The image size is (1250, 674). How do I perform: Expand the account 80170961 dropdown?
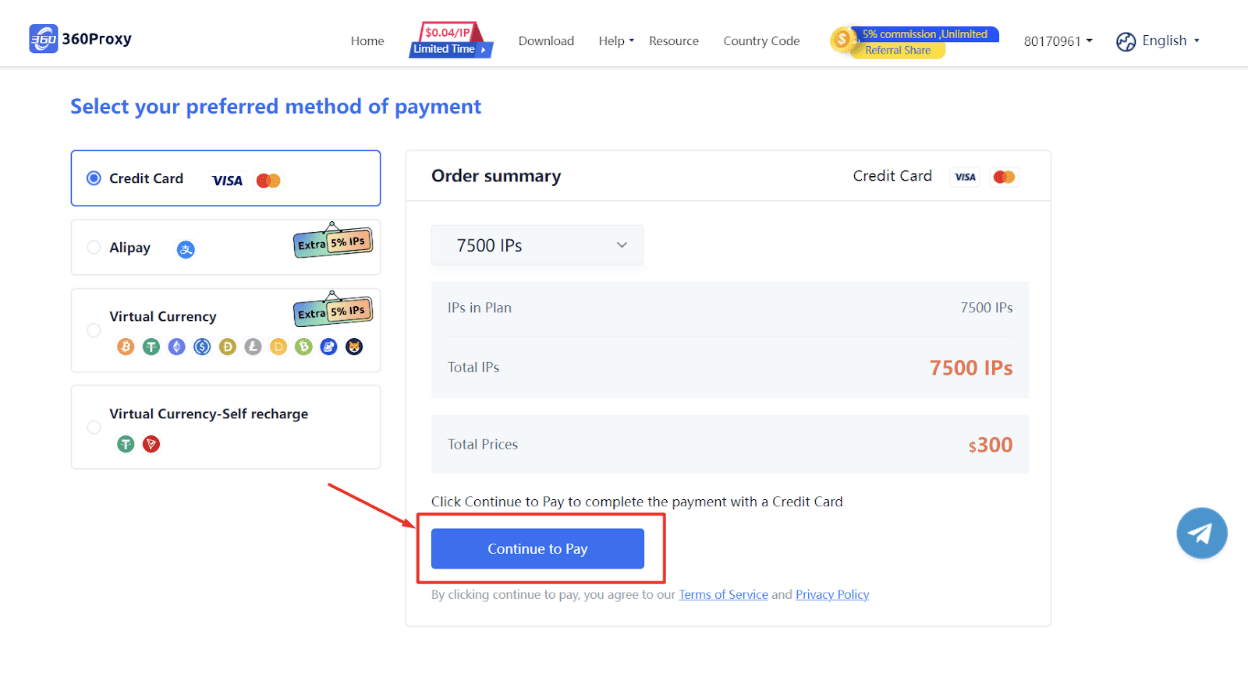[x=1058, y=41]
